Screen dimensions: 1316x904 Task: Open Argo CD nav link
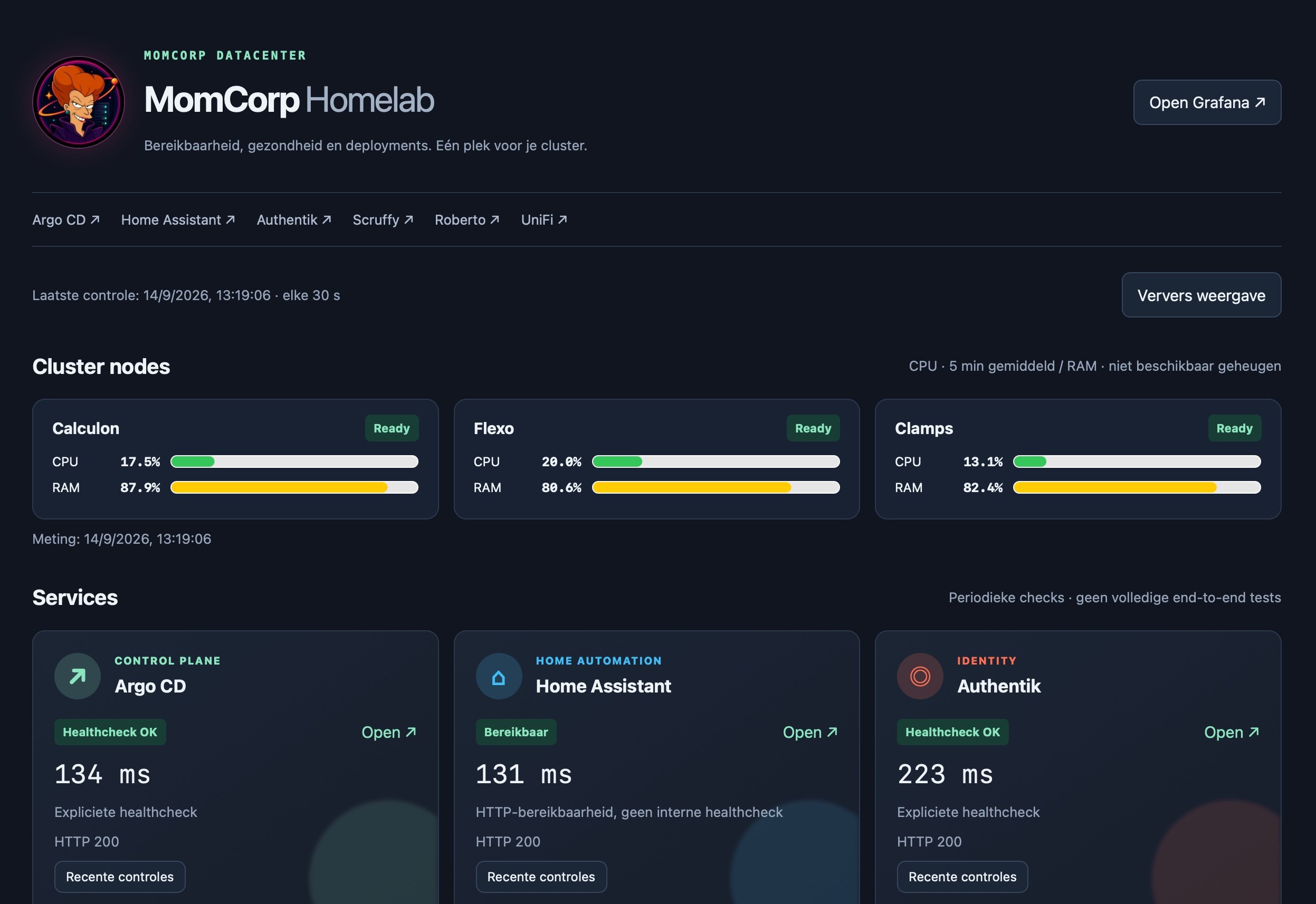66,220
